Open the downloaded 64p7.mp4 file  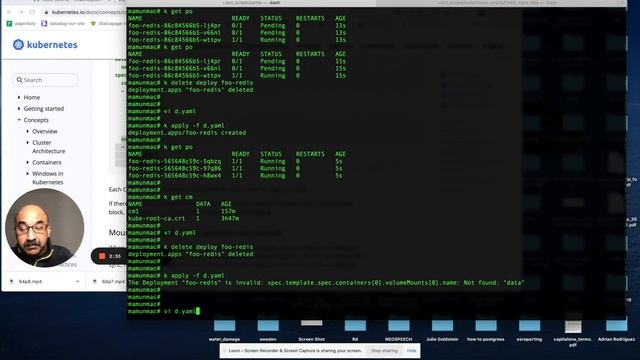point(113,282)
